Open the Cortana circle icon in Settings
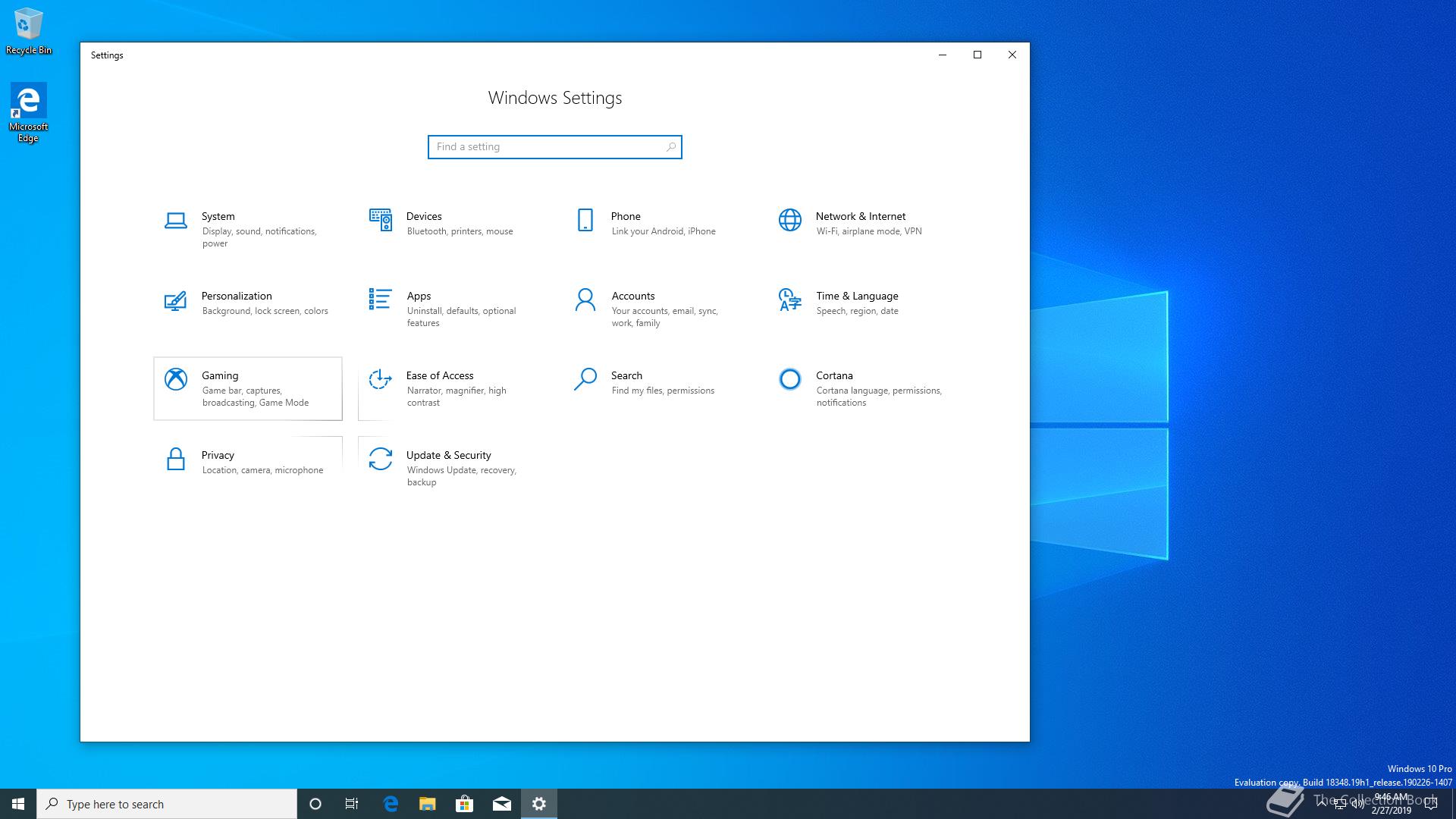The height and width of the screenshot is (819, 1456). tap(789, 379)
